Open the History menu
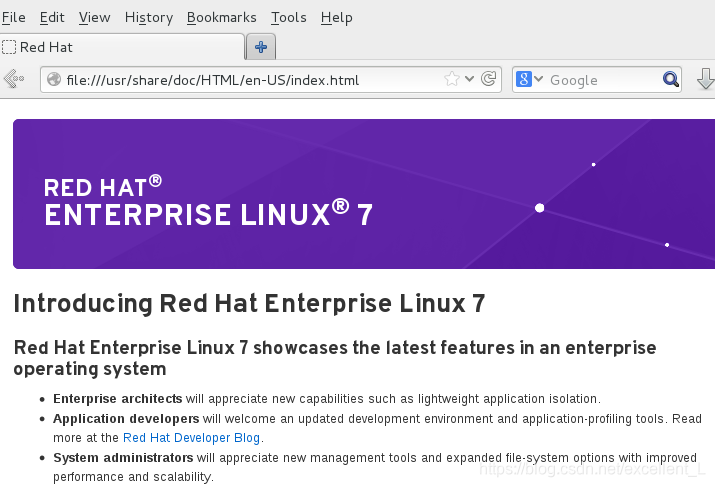 point(149,17)
